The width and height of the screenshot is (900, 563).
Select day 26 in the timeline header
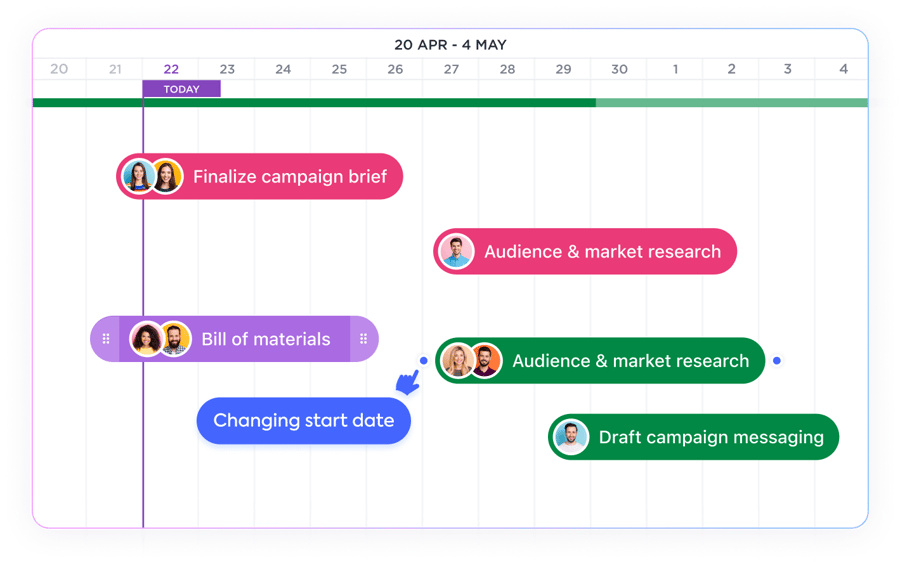click(x=395, y=69)
